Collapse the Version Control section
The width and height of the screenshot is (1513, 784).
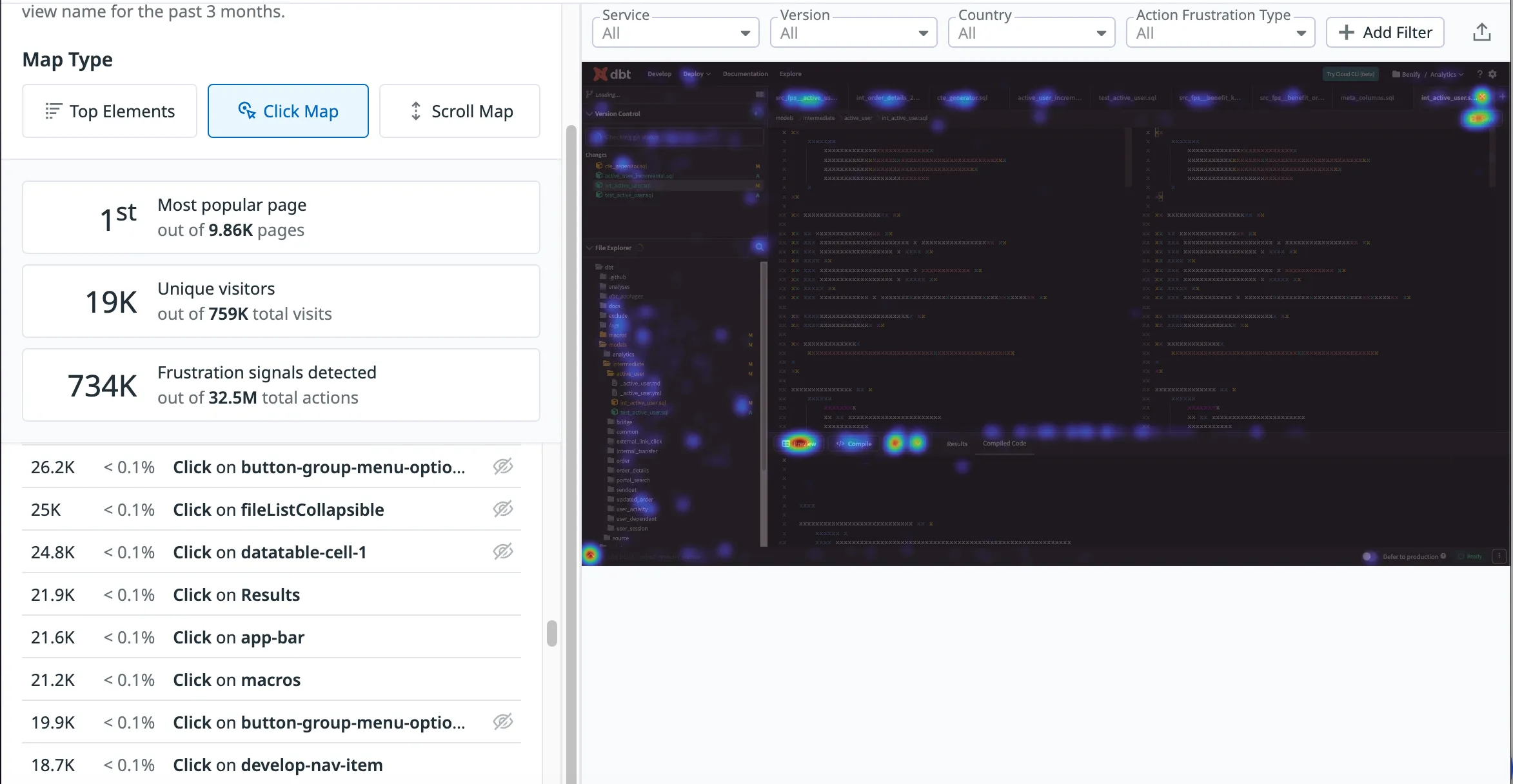click(x=589, y=113)
